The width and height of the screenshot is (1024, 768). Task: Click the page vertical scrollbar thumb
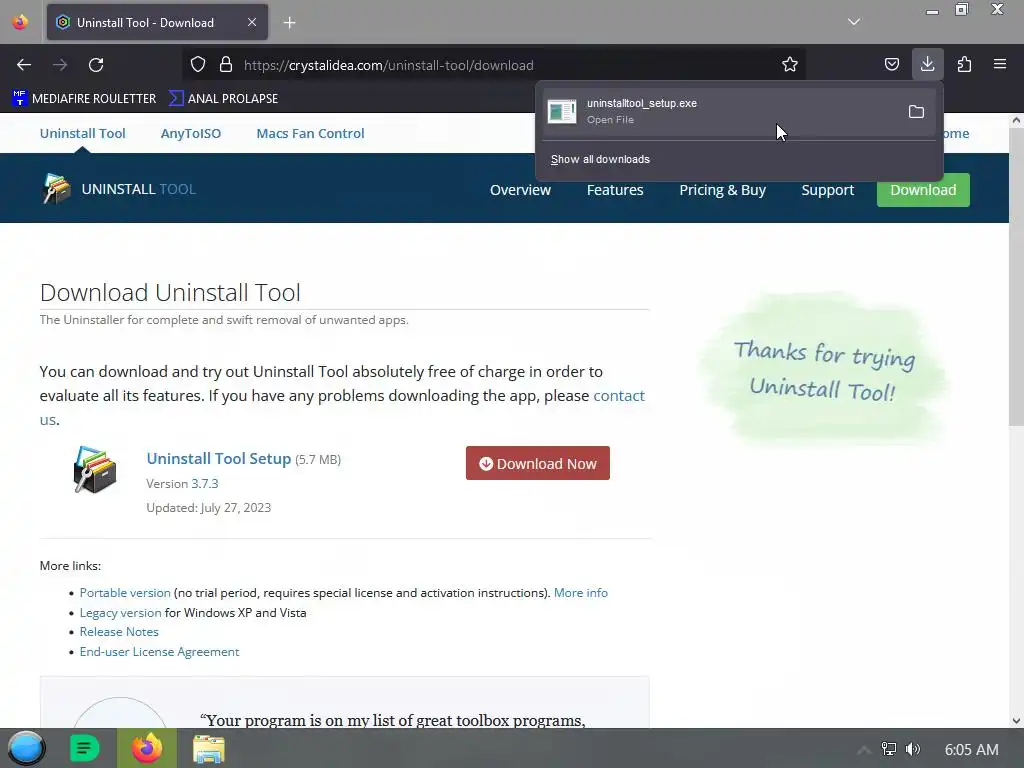coord(1016,278)
